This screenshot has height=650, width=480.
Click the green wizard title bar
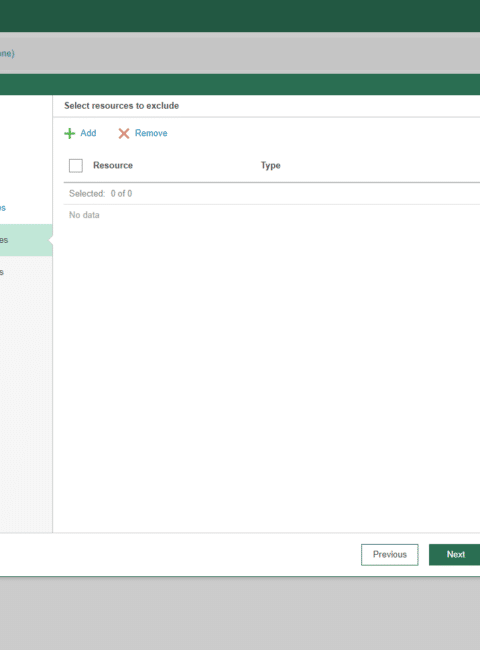tap(240, 85)
